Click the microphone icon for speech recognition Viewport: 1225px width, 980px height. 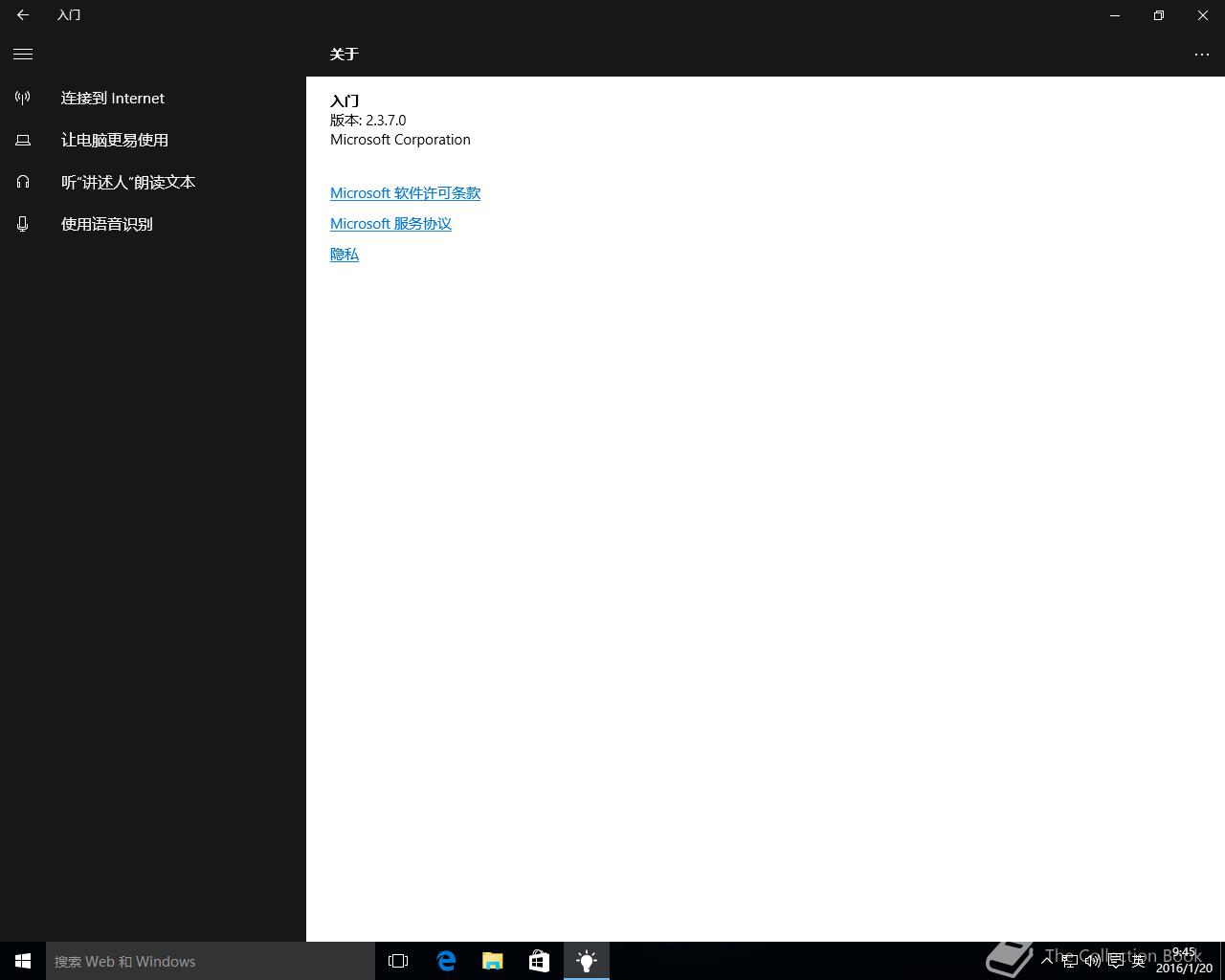pyautogui.click(x=23, y=224)
